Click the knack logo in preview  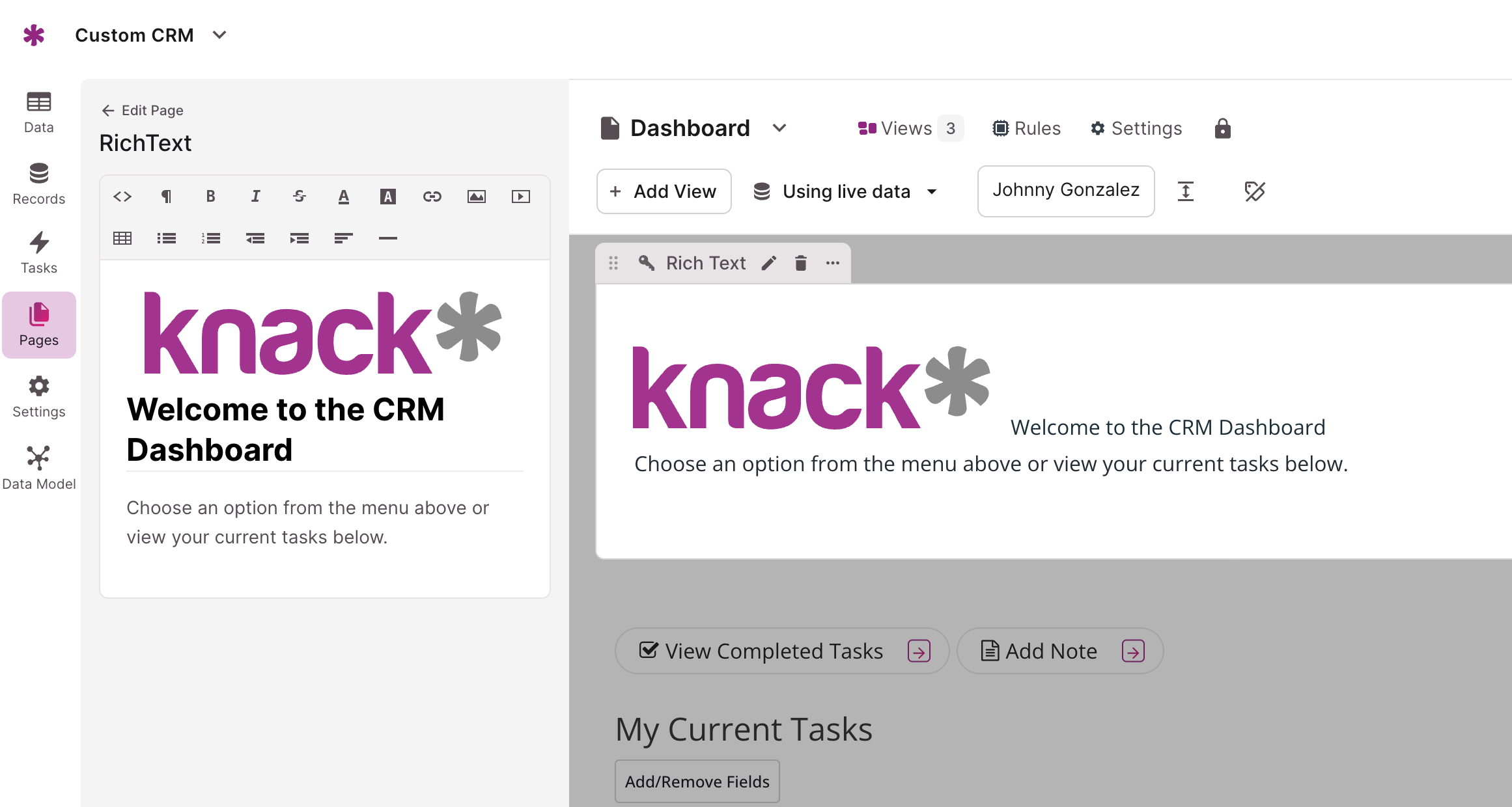tap(811, 388)
